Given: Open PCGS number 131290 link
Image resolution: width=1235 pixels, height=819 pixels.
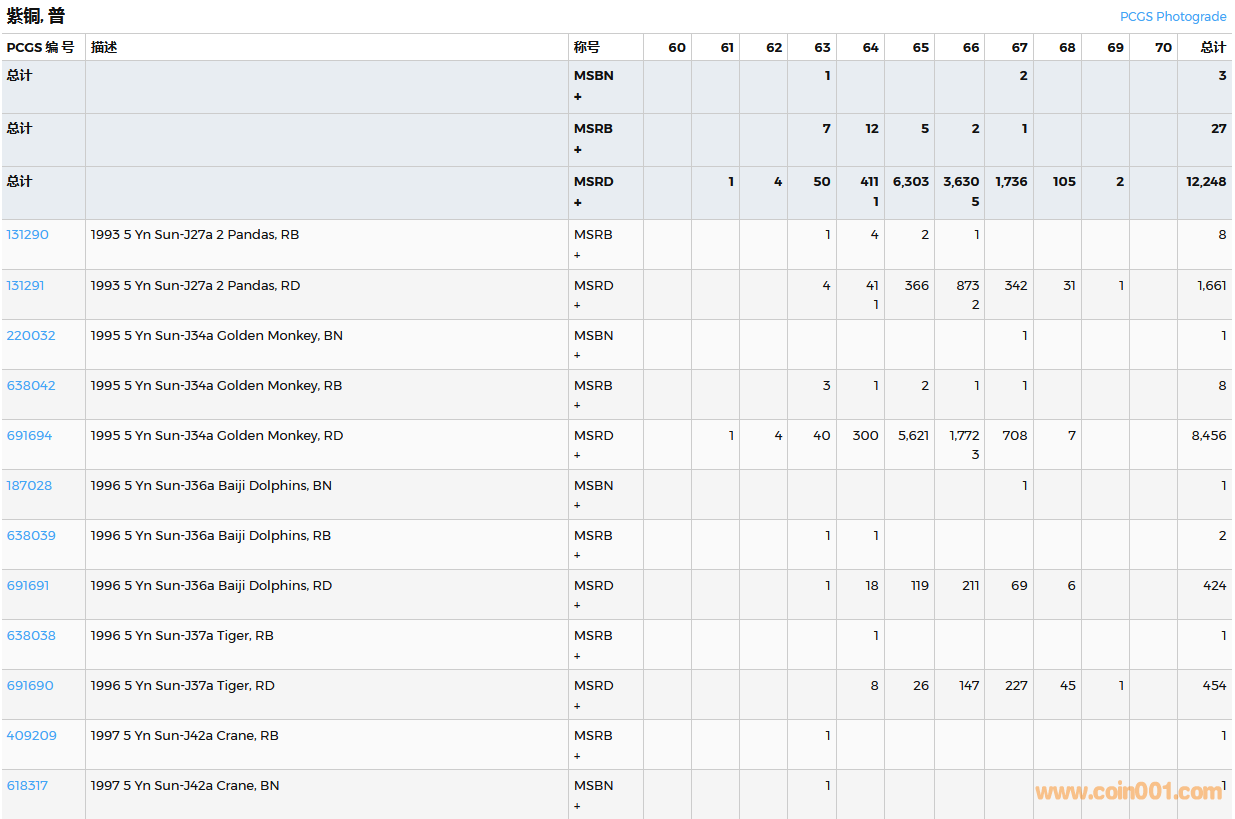Looking at the screenshot, I should [28, 235].
